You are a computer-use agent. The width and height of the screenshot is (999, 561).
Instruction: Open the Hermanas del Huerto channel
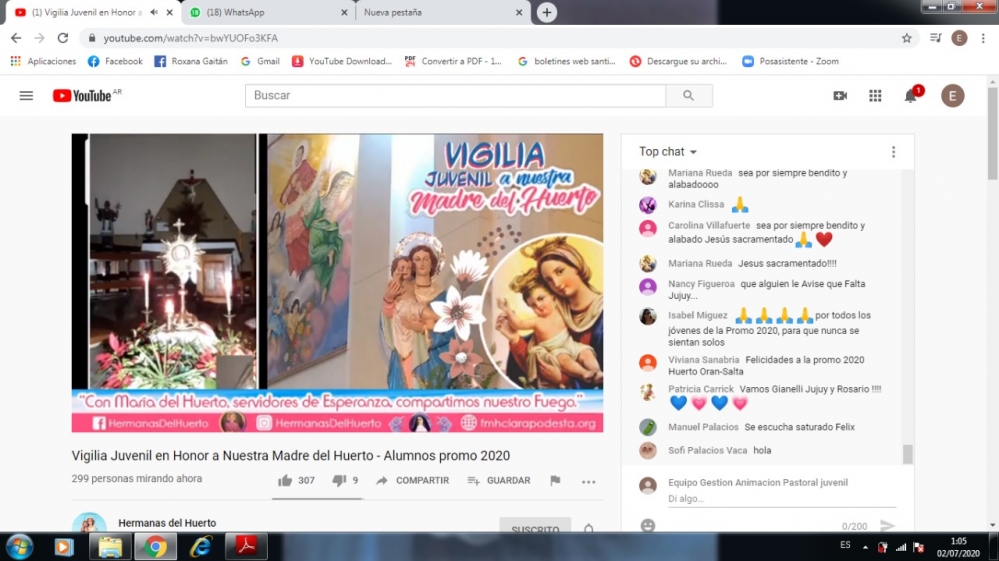pyautogui.click(x=167, y=523)
